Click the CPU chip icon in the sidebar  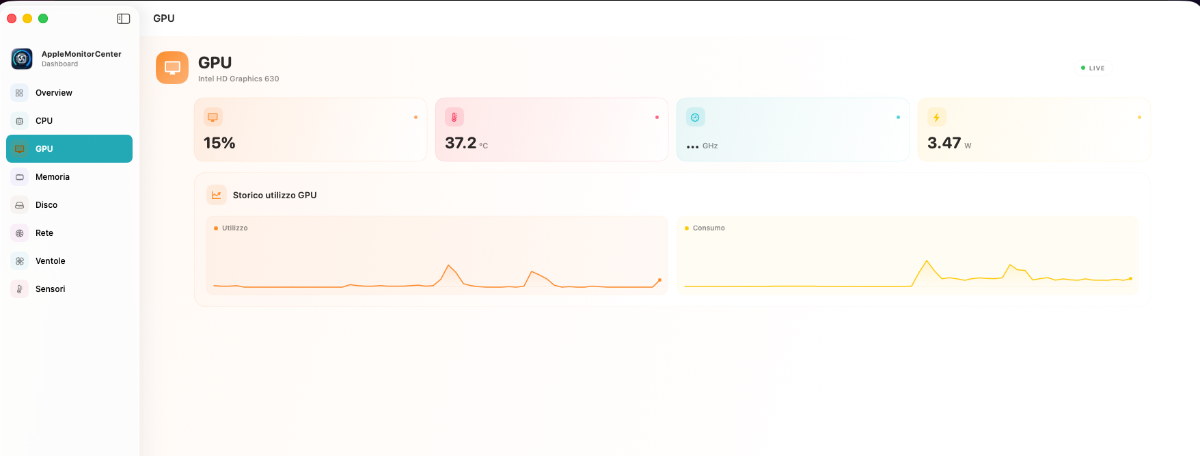coord(19,121)
